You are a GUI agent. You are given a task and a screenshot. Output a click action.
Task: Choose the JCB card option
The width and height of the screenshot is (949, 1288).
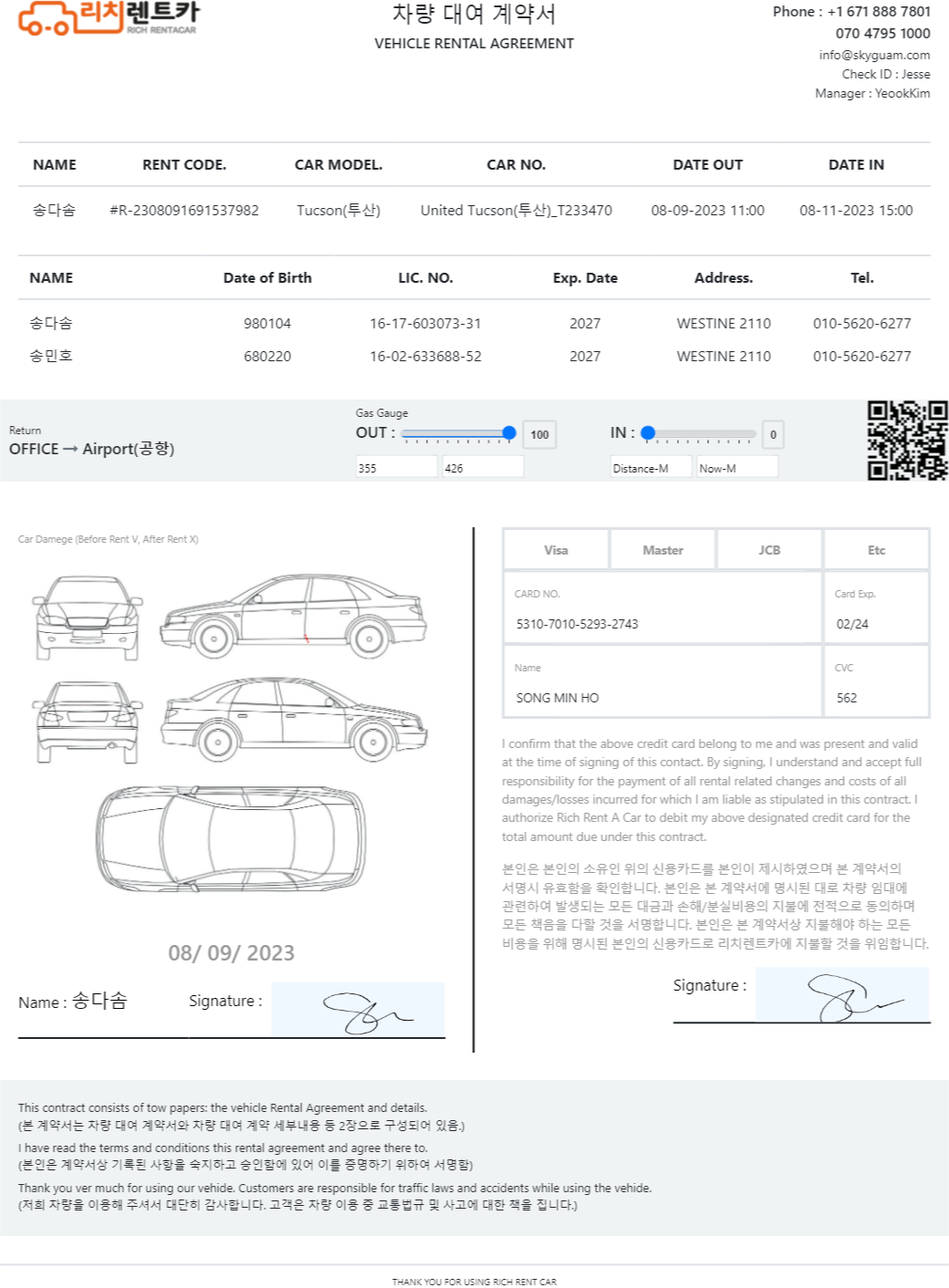tap(769, 550)
